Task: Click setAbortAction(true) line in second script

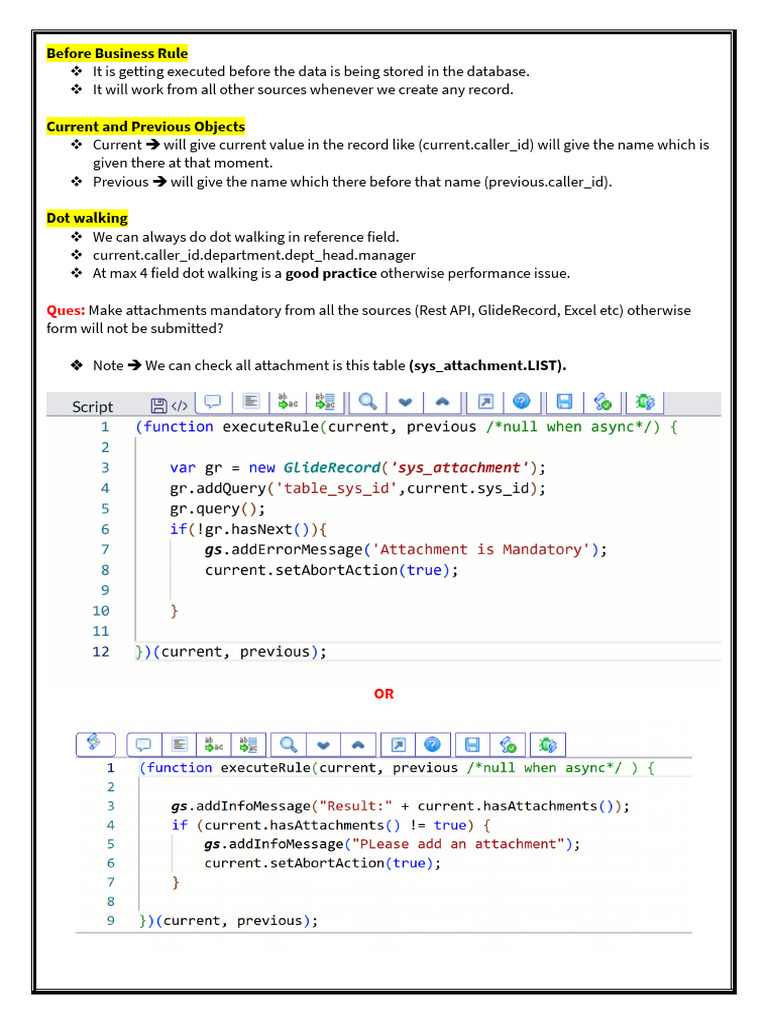Action: (323, 863)
